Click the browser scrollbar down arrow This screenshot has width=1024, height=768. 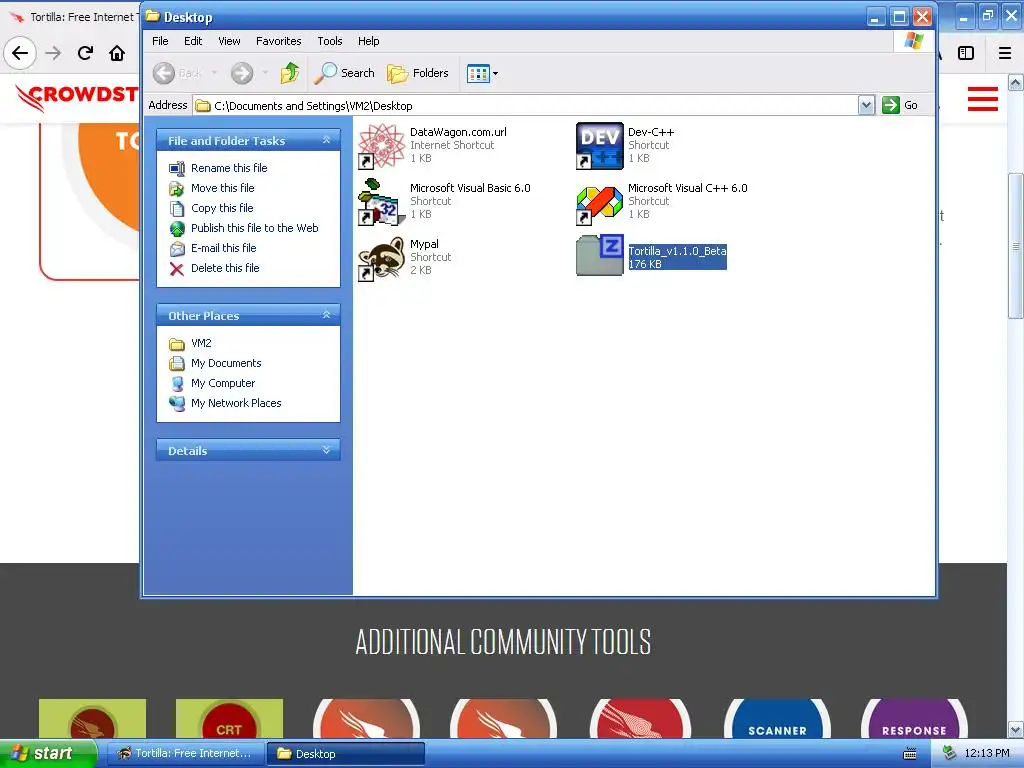click(1016, 729)
